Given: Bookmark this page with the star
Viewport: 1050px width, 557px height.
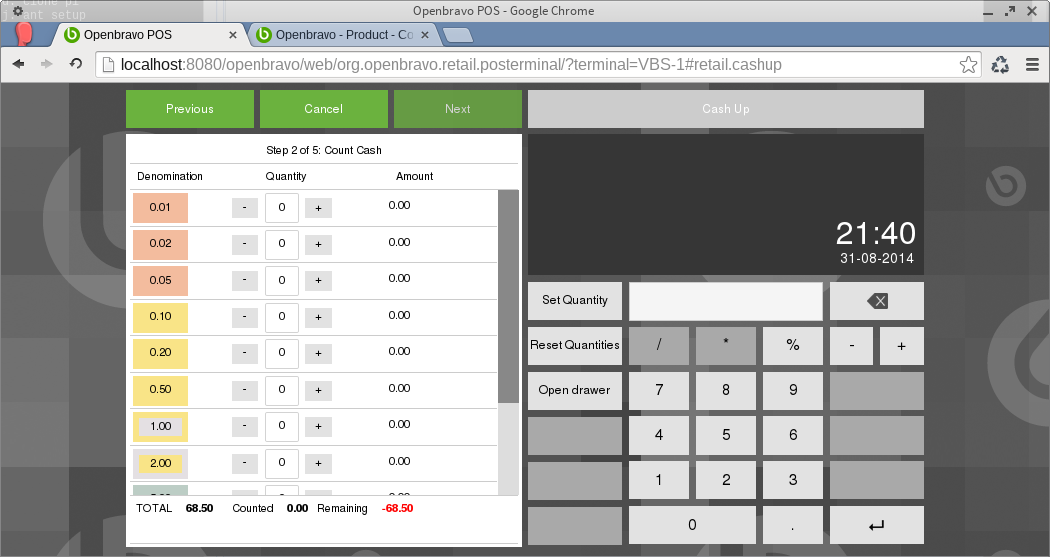Looking at the screenshot, I should (x=968, y=64).
